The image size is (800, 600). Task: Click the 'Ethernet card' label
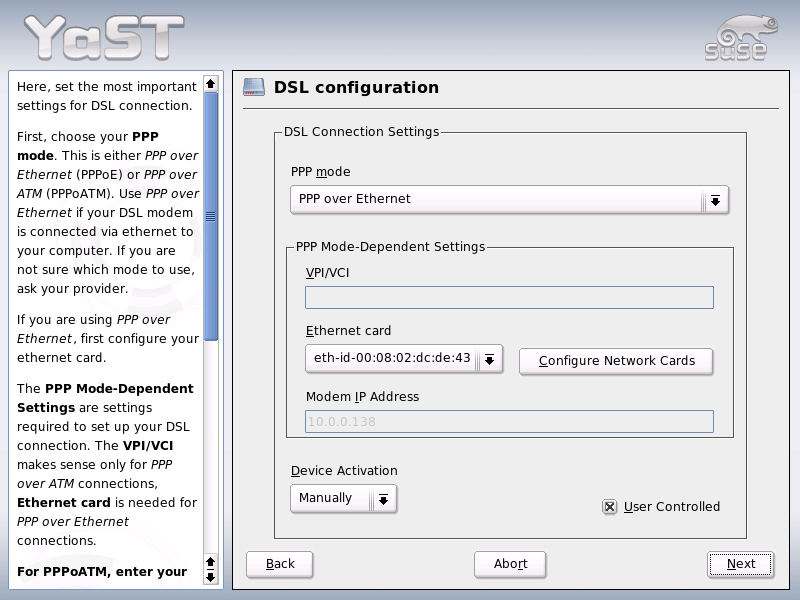tap(348, 331)
